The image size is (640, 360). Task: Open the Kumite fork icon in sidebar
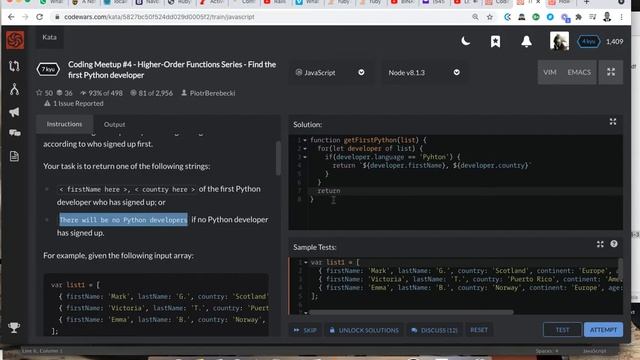[x=14, y=89]
